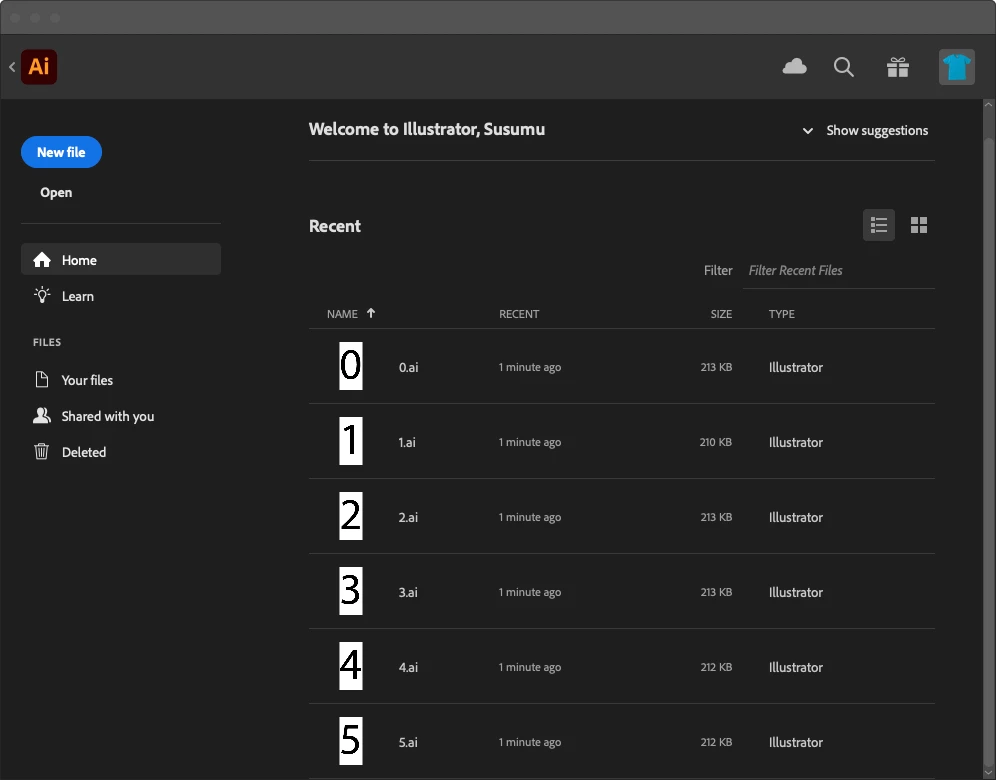Click the Home house icon in the sidebar

click(42, 260)
